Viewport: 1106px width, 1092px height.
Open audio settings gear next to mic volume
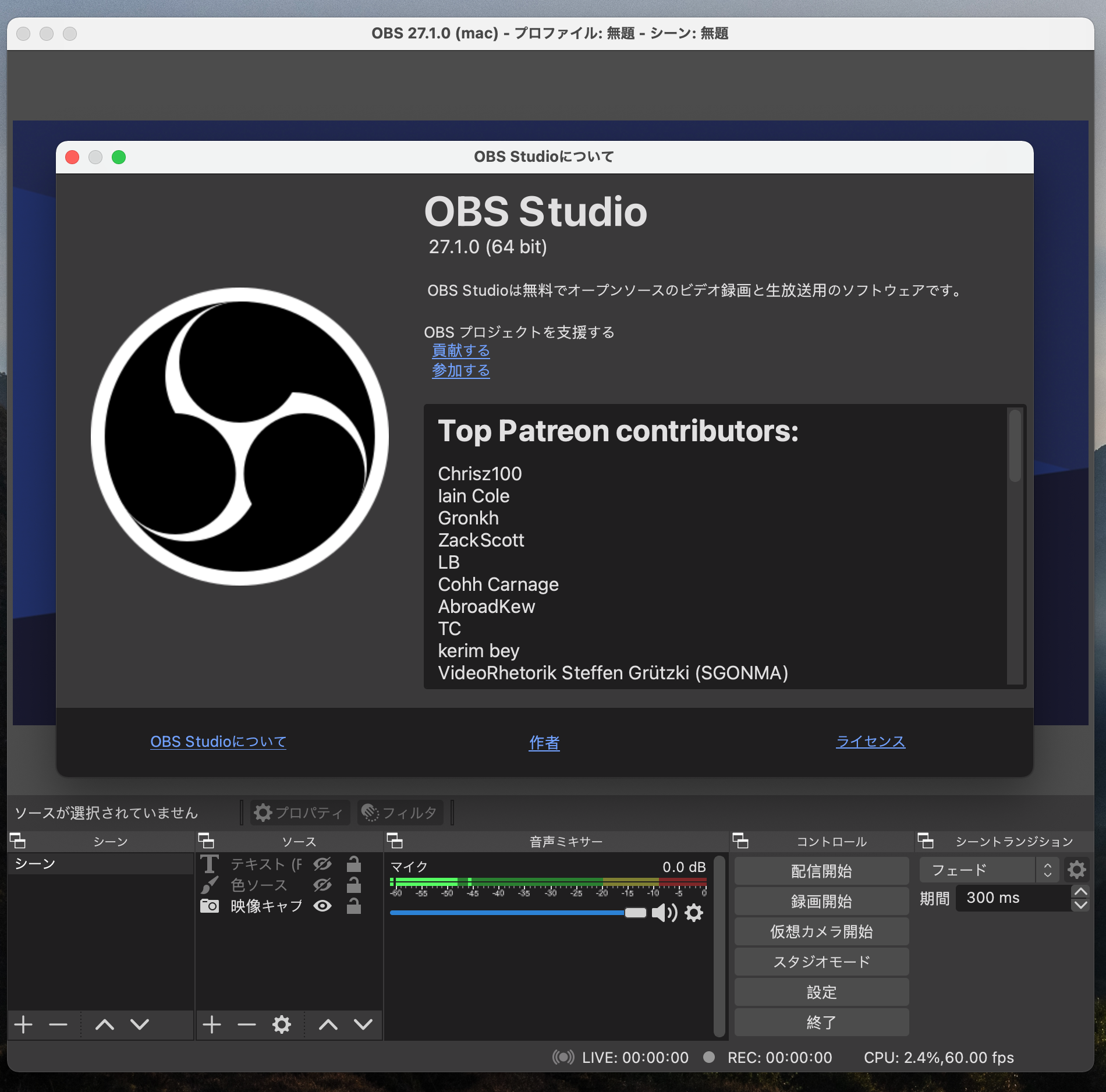694,913
